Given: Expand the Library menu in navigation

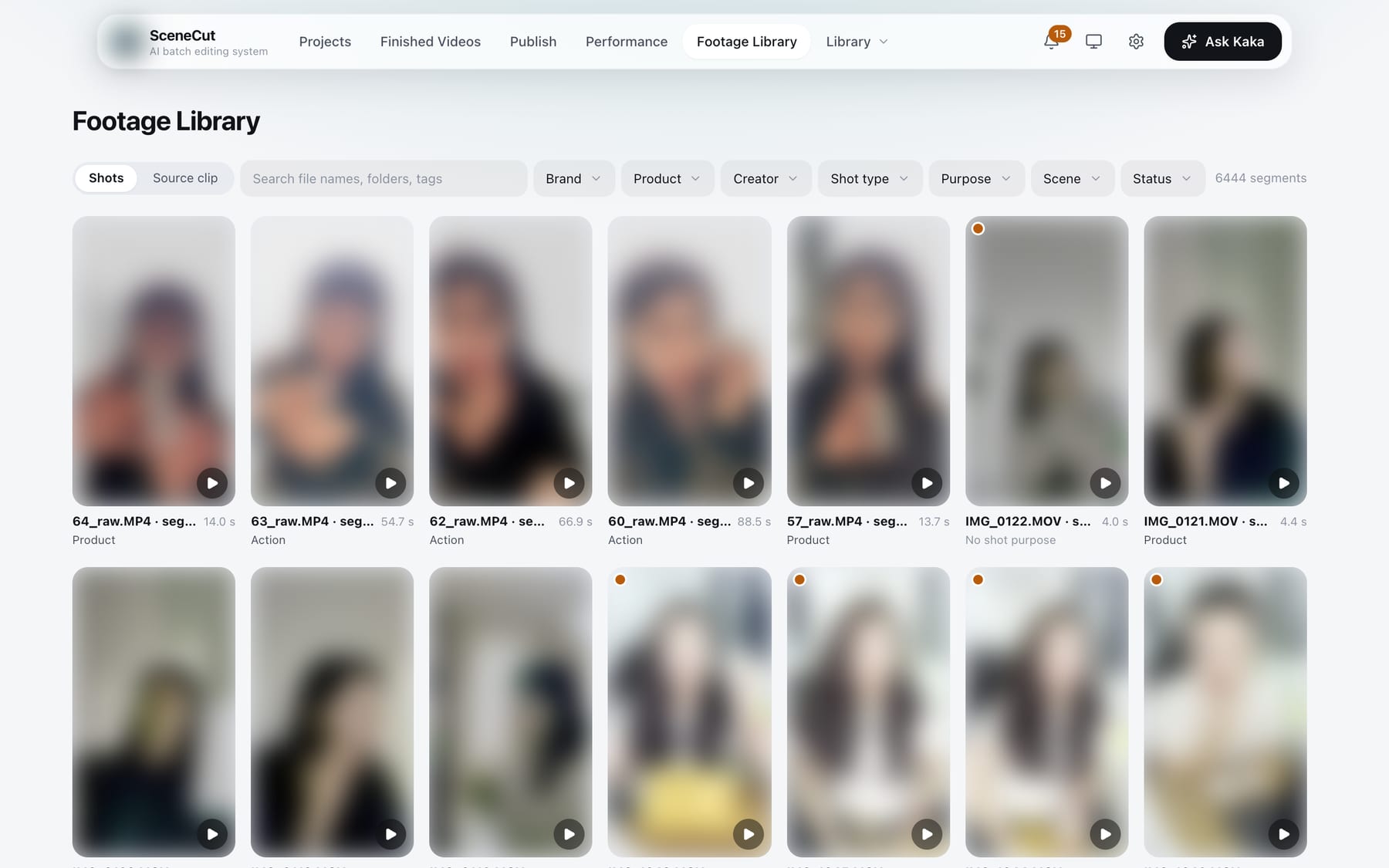Looking at the screenshot, I should (x=857, y=42).
